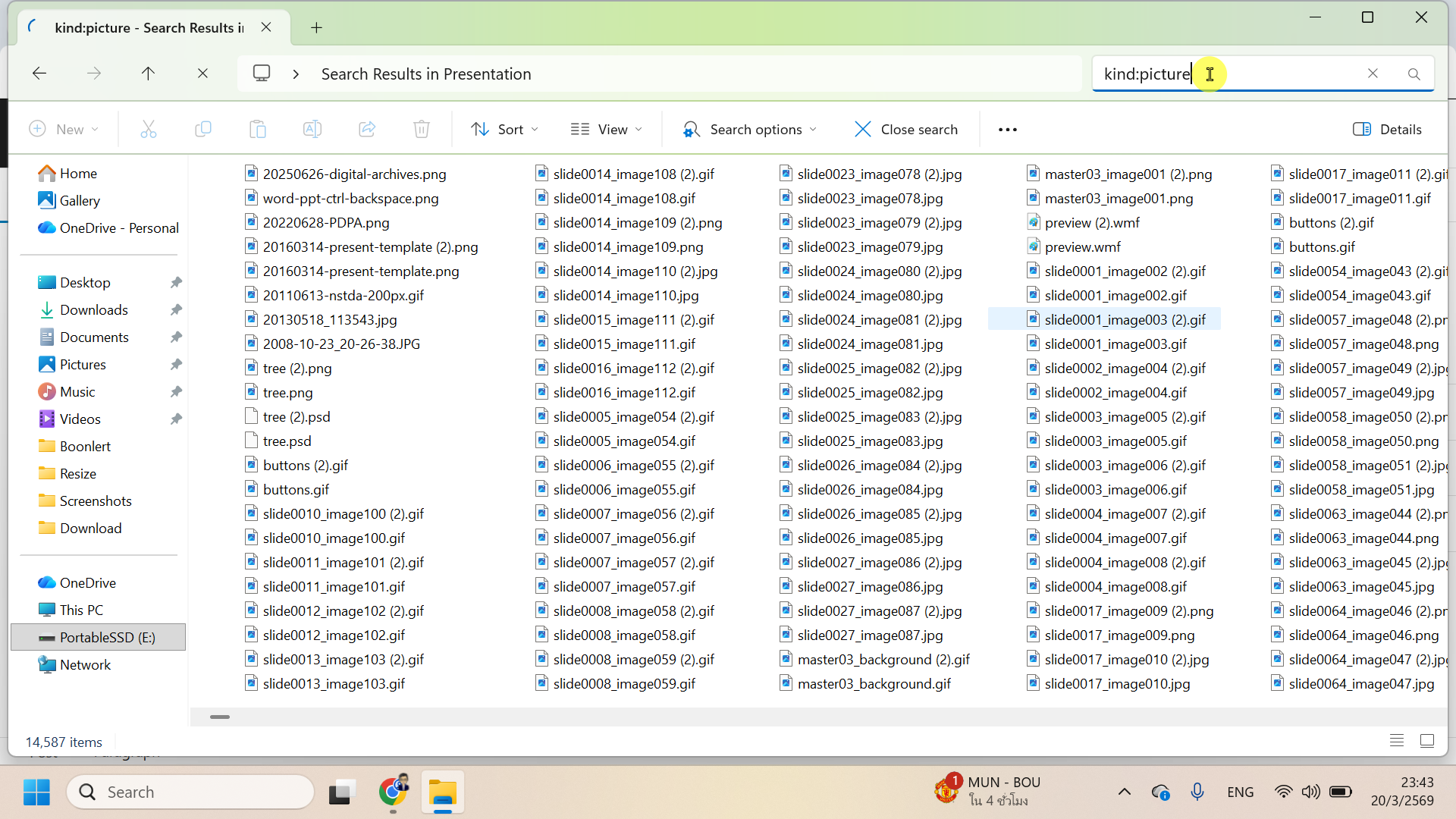Click the Cut scissors icon

[x=149, y=130]
